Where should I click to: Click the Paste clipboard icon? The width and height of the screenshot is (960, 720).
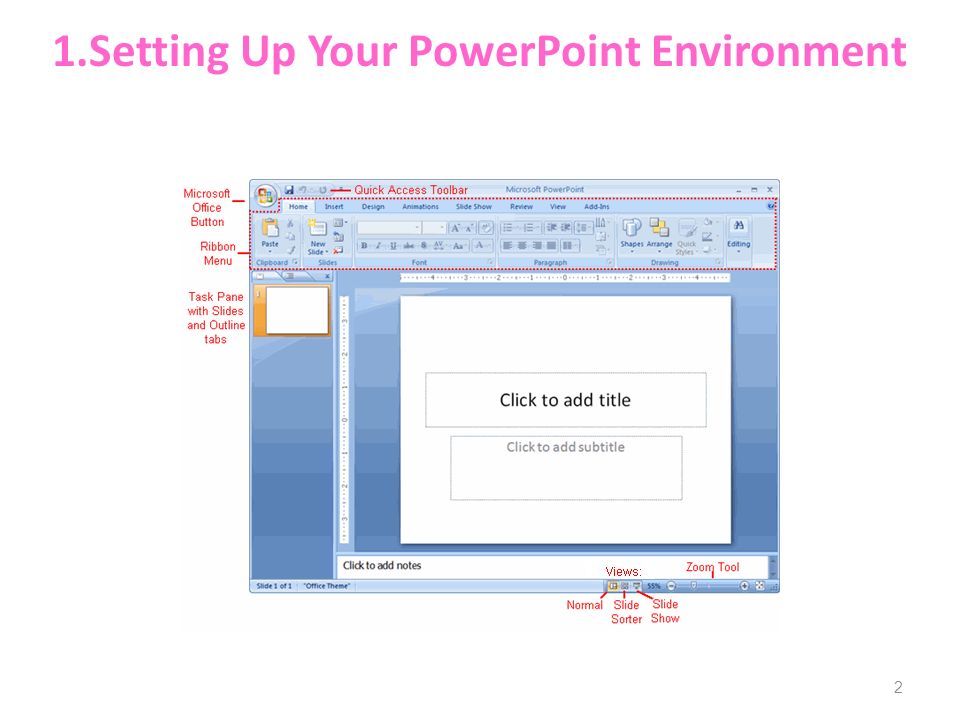tap(270, 227)
